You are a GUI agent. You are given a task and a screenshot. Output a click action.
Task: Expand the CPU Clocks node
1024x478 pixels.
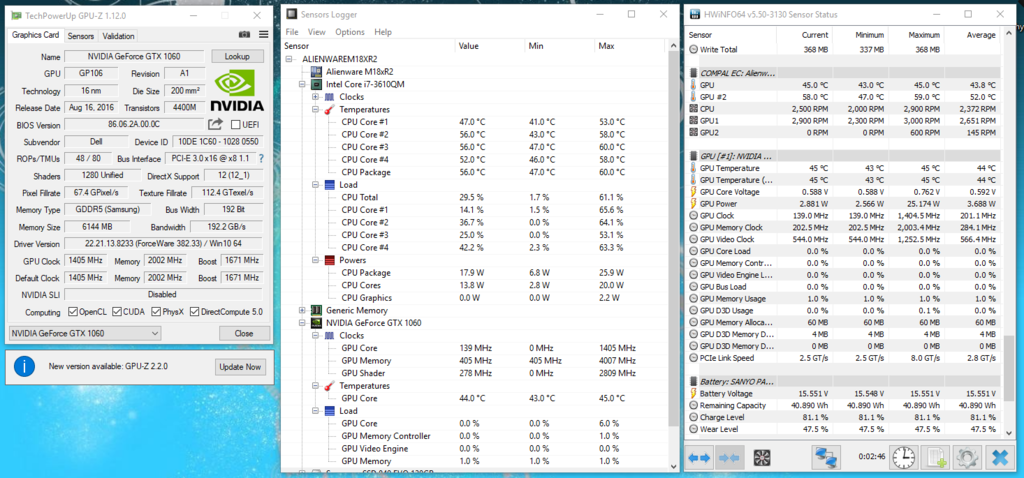pyautogui.click(x=315, y=97)
